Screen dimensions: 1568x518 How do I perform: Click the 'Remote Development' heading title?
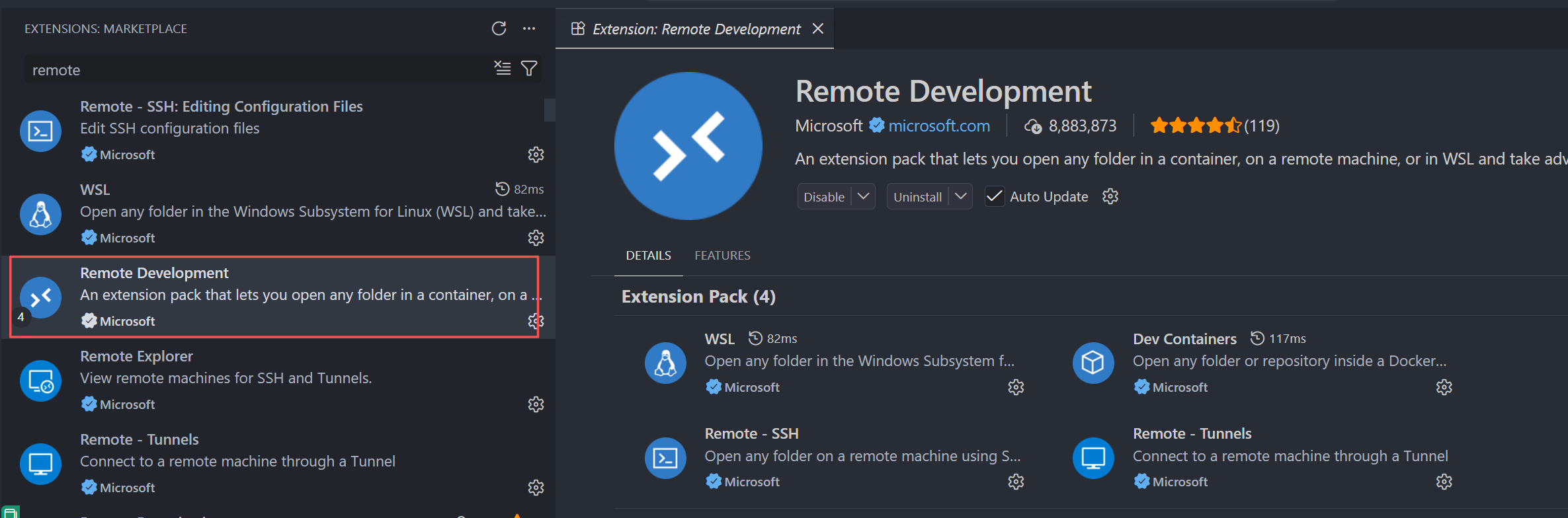click(x=943, y=91)
